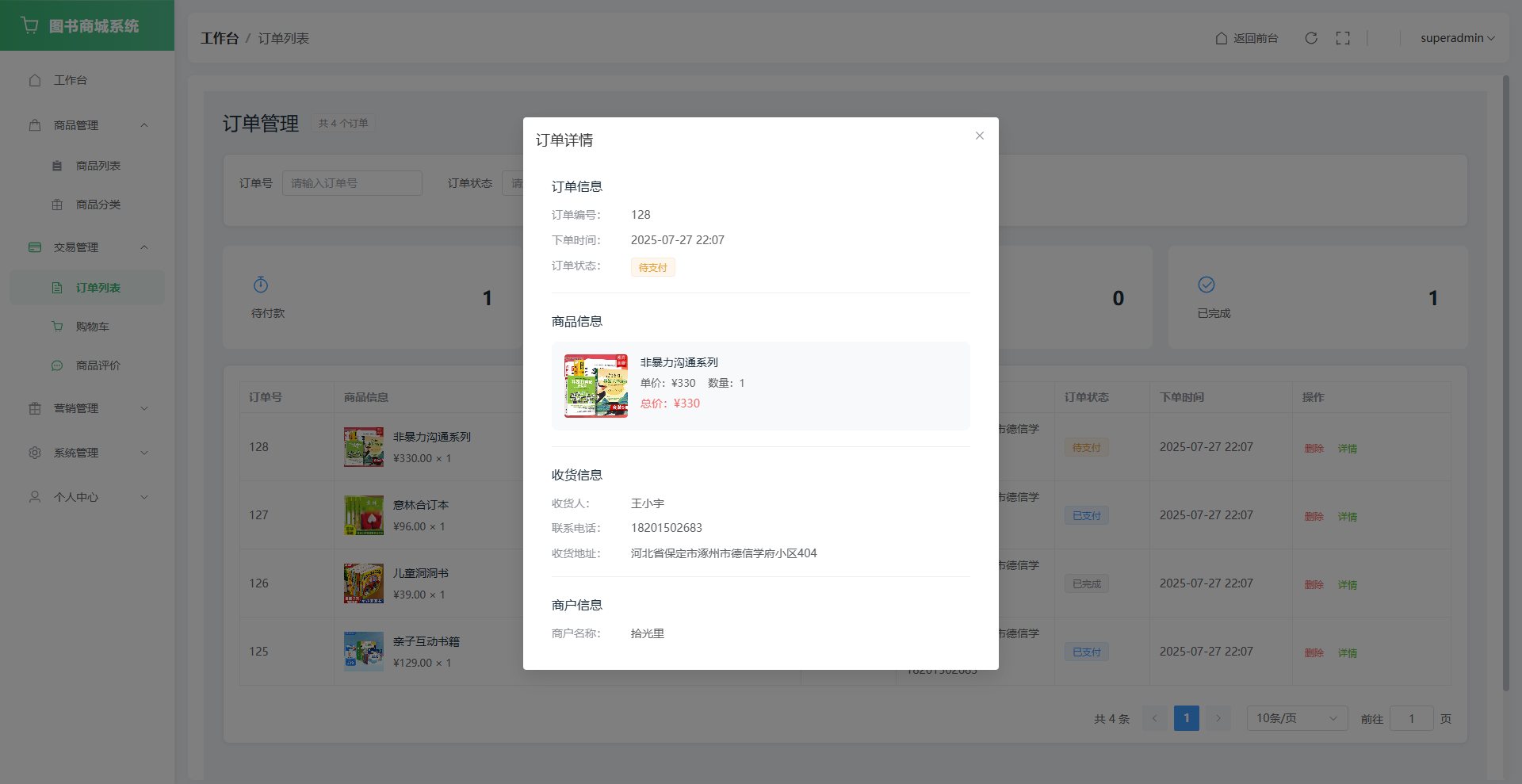The width and height of the screenshot is (1522, 784).
Task: Click the 订单号 search input field
Action: (352, 183)
